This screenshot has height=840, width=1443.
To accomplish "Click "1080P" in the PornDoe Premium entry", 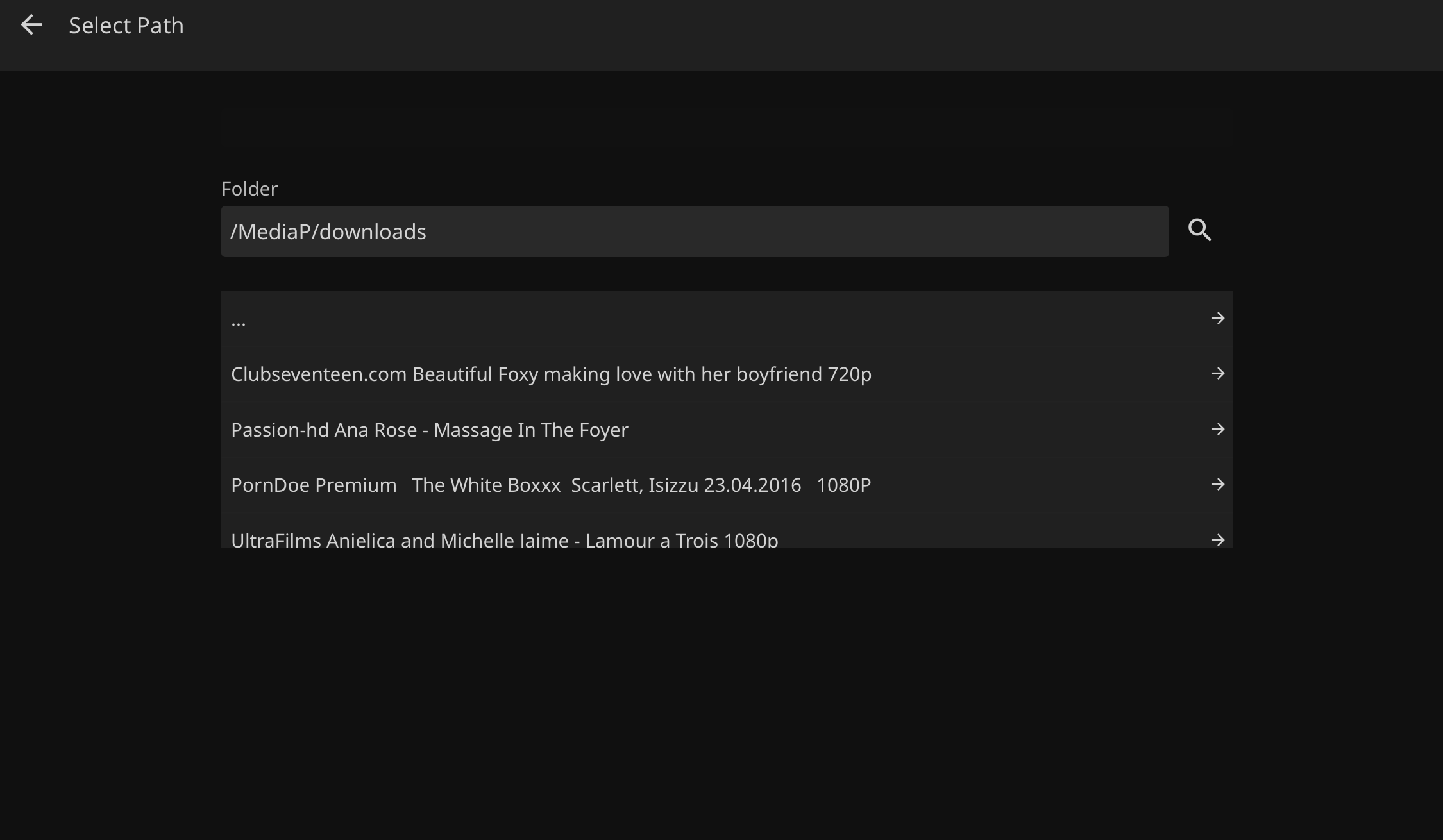I will pos(843,485).
